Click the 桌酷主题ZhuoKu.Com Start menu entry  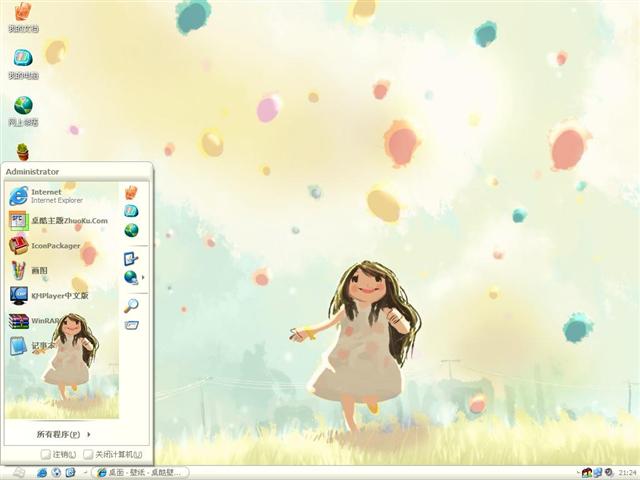(68, 220)
